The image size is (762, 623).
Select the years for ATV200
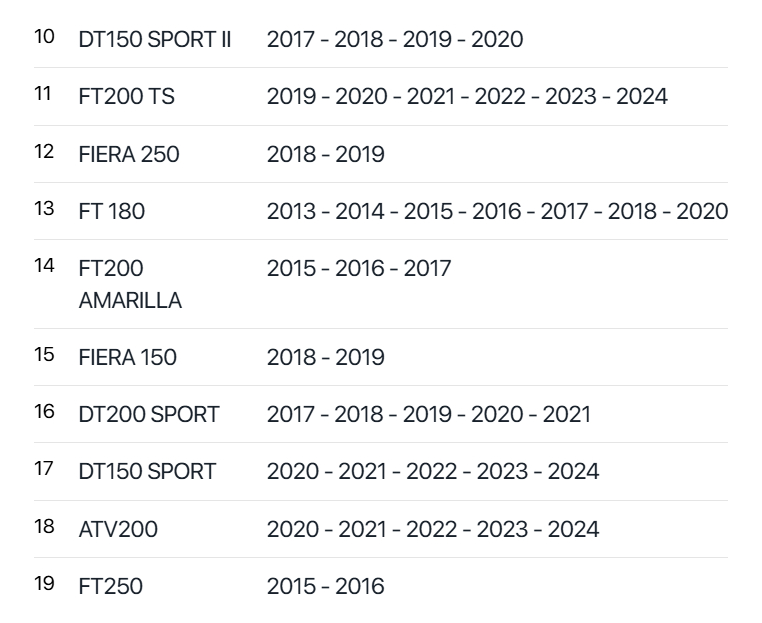point(433,529)
